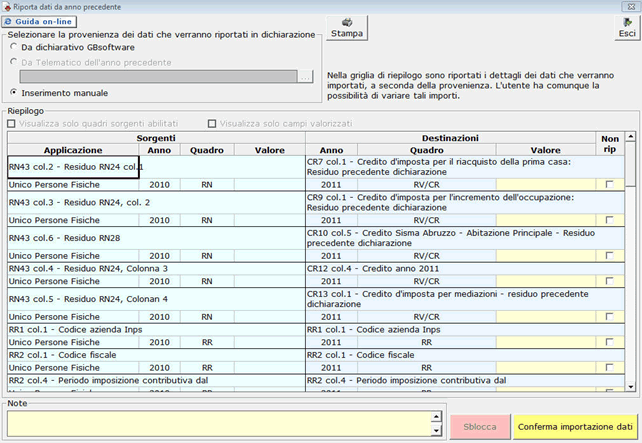Image resolution: width=642 pixels, height=443 pixels.
Task: Click the Non rip column header
Action: pyautogui.click(x=610, y=144)
